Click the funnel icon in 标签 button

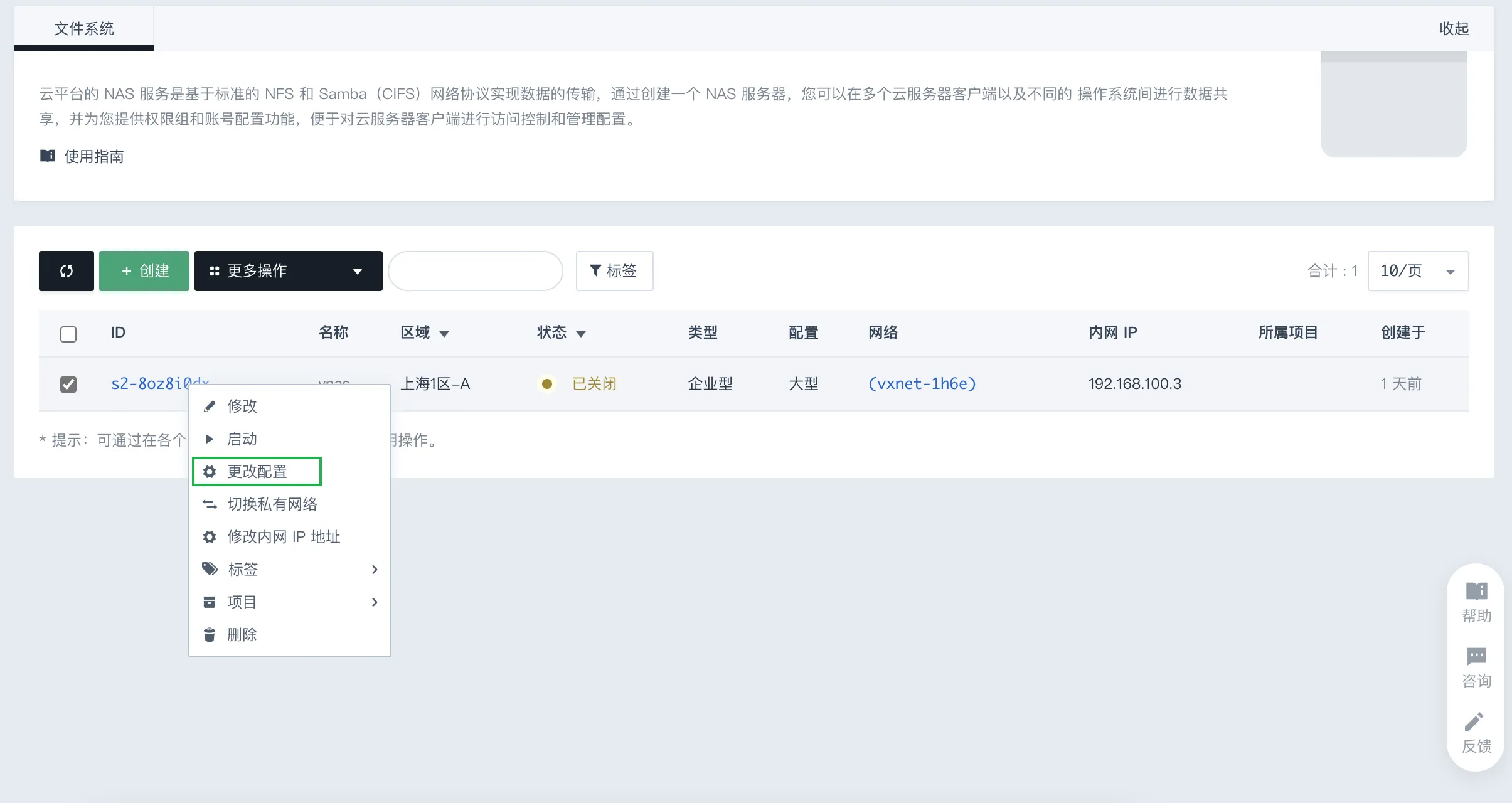click(x=595, y=270)
